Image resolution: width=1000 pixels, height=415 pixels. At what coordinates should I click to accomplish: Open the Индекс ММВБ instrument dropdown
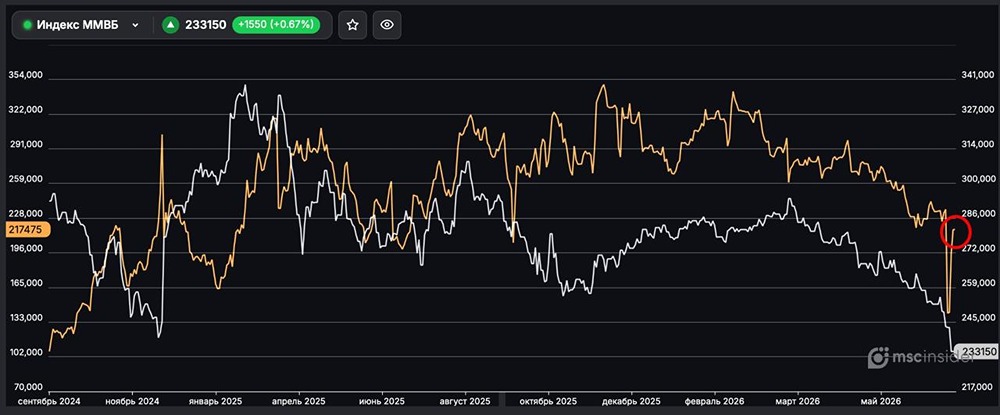tap(82, 25)
